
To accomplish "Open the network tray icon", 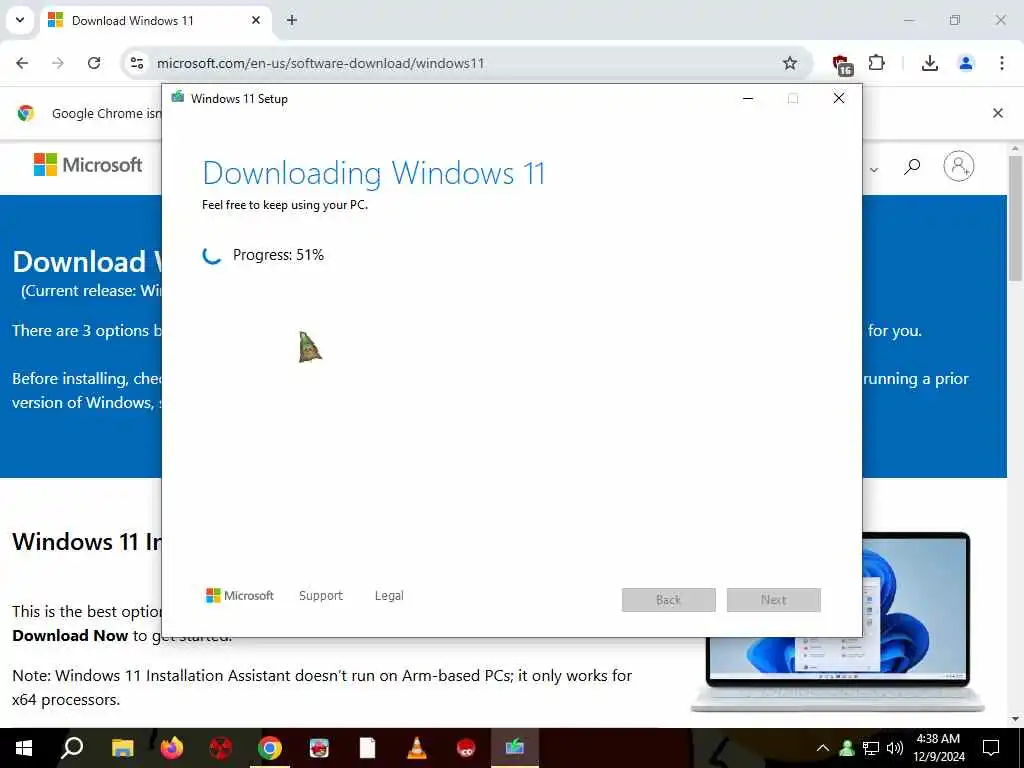I will pyautogui.click(x=871, y=748).
